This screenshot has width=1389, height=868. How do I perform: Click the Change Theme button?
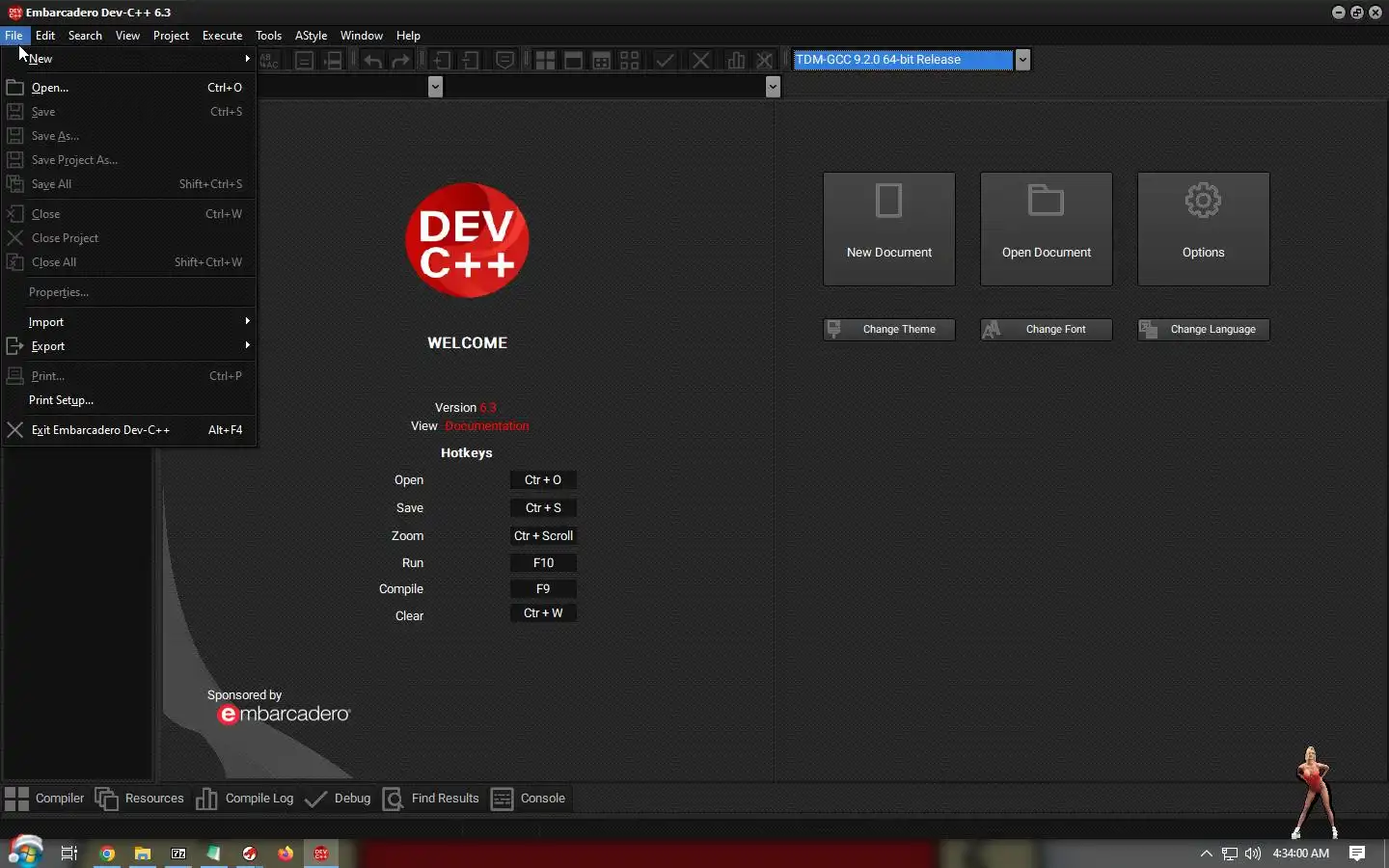click(x=888, y=330)
